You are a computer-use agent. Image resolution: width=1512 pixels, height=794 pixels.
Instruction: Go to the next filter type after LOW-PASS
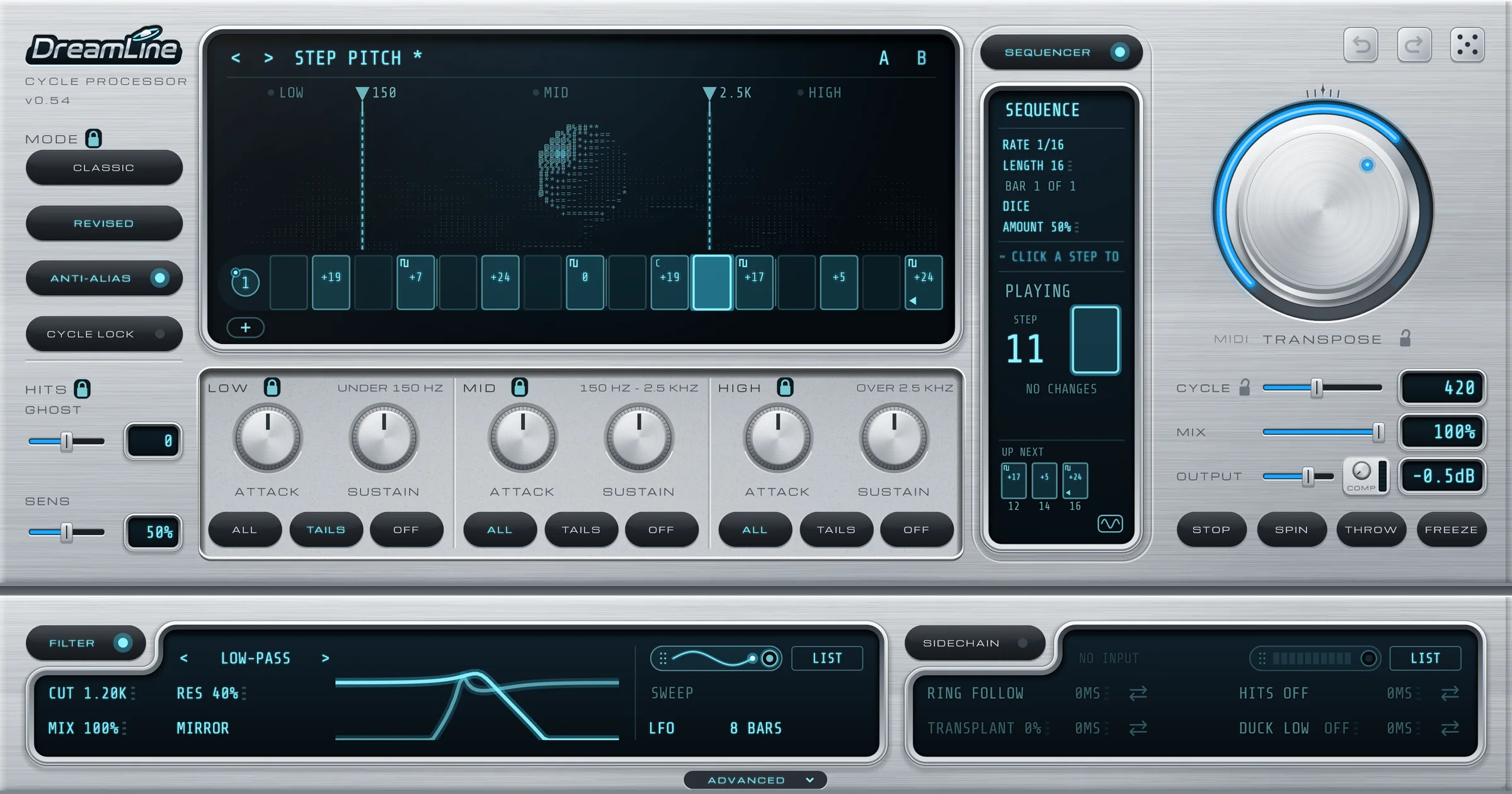325,658
